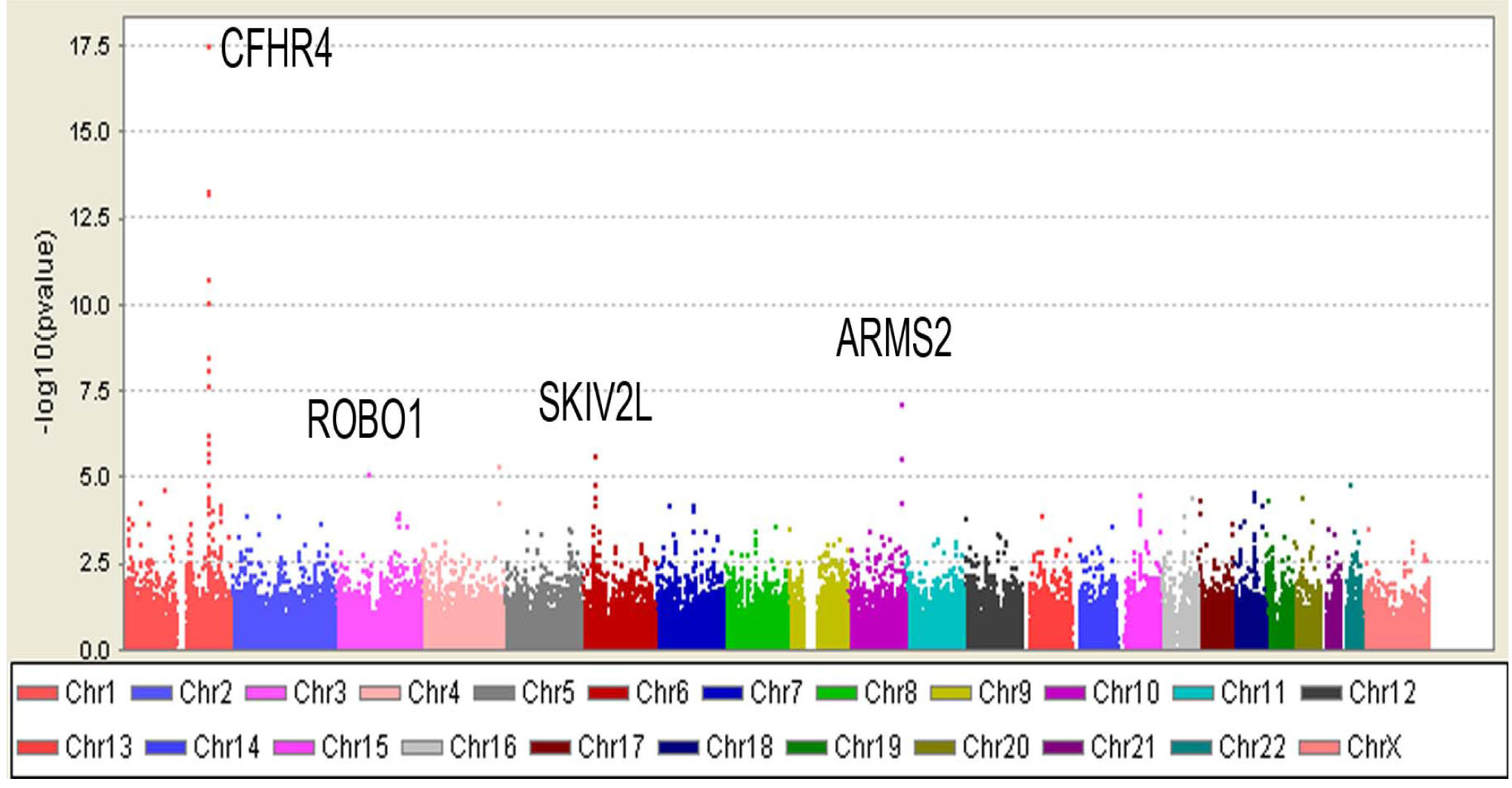1512x788 pixels.
Task: Select the Chr6 dark red legend swatch
Action: (x=608, y=693)
